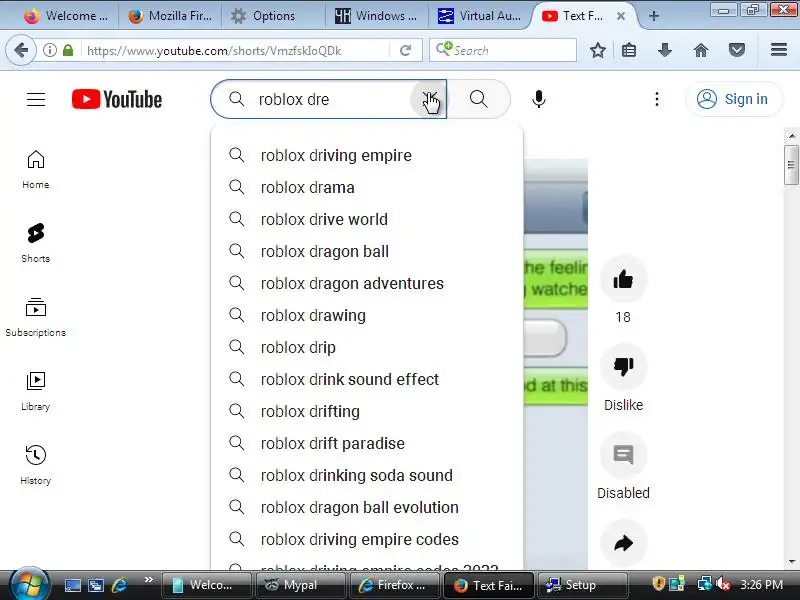
Task: Reload the page with the refresh icon
Action: pos(406,50)
